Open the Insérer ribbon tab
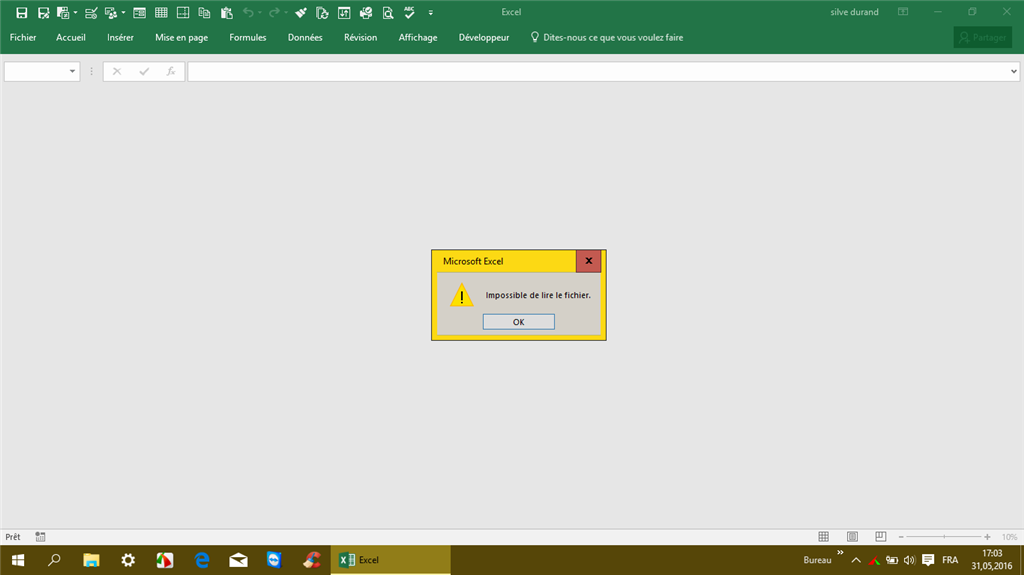The width and height of the screenshot is (1024, 575). pos(120,37)
